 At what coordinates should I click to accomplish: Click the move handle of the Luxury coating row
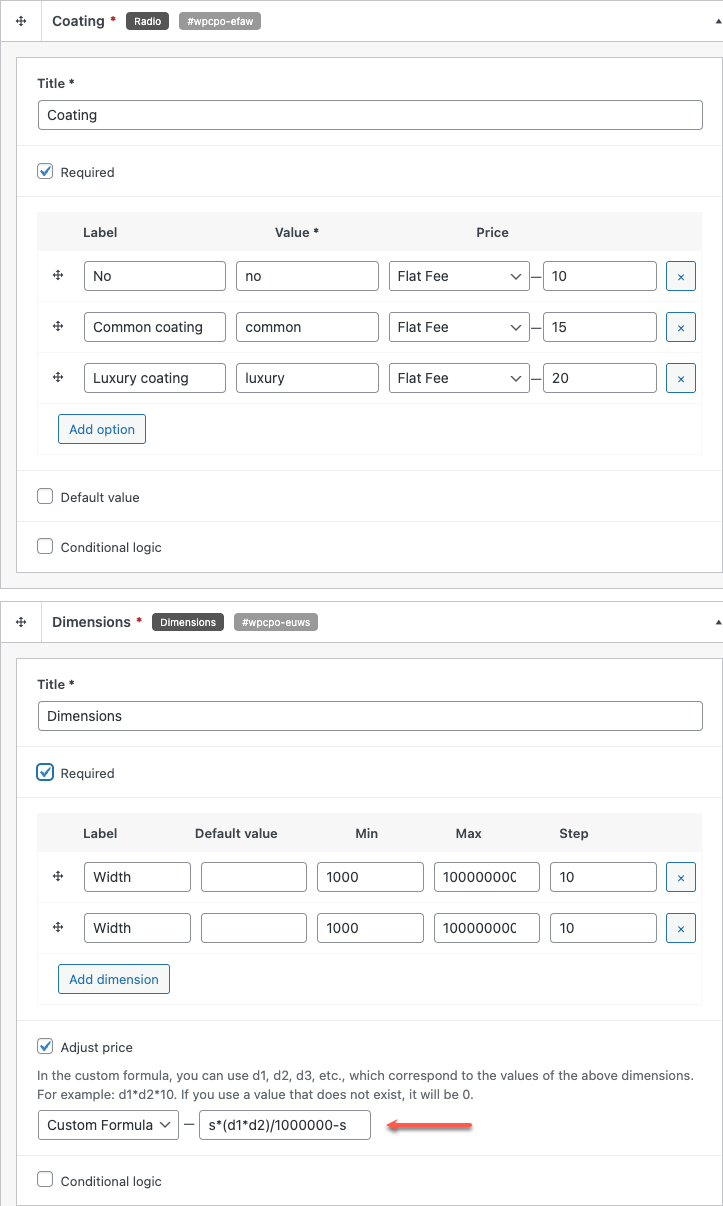(58, 377)
